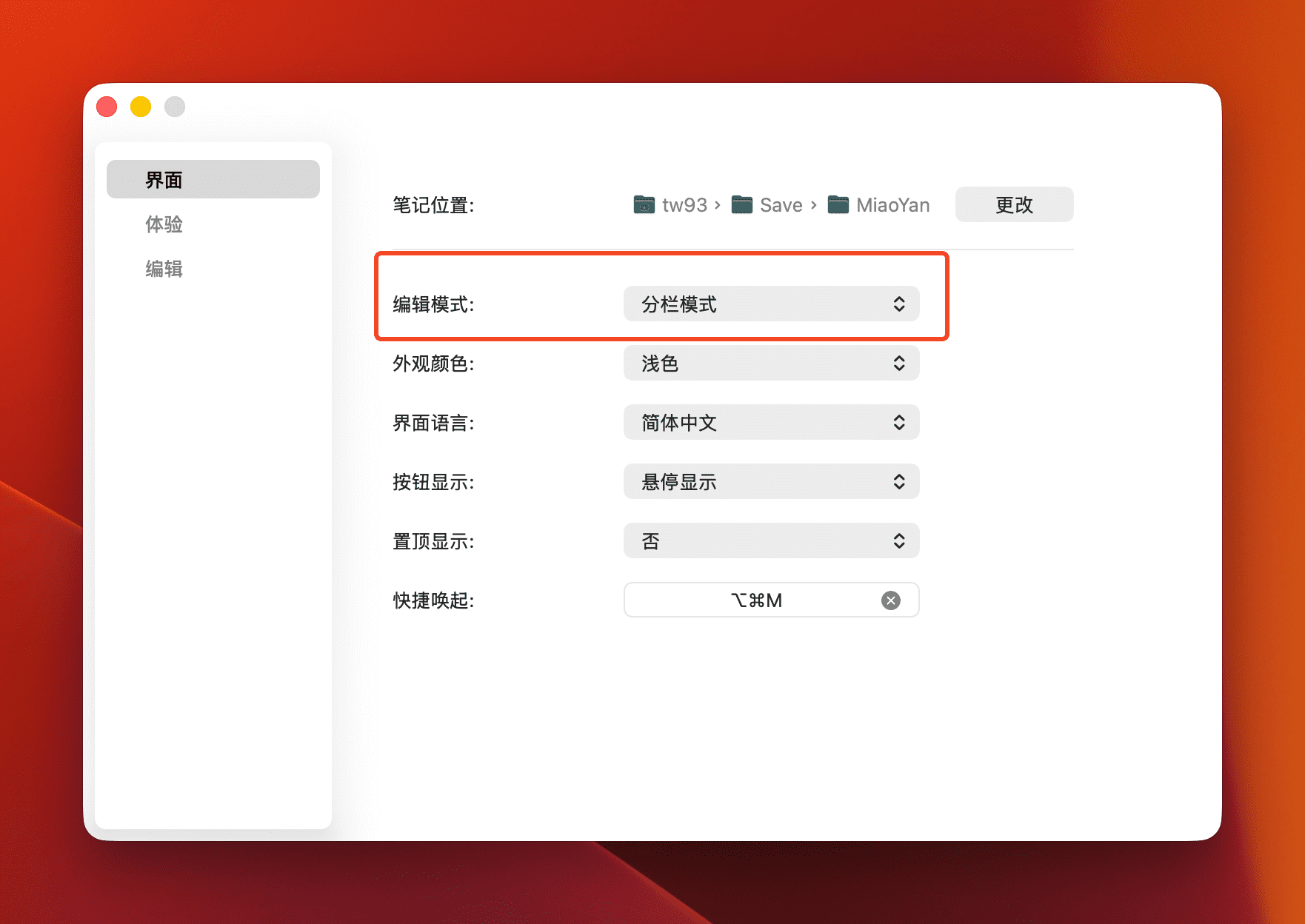Click the MiaoYan path segment text
The image size is (1305, 924).
click(892, 205)
